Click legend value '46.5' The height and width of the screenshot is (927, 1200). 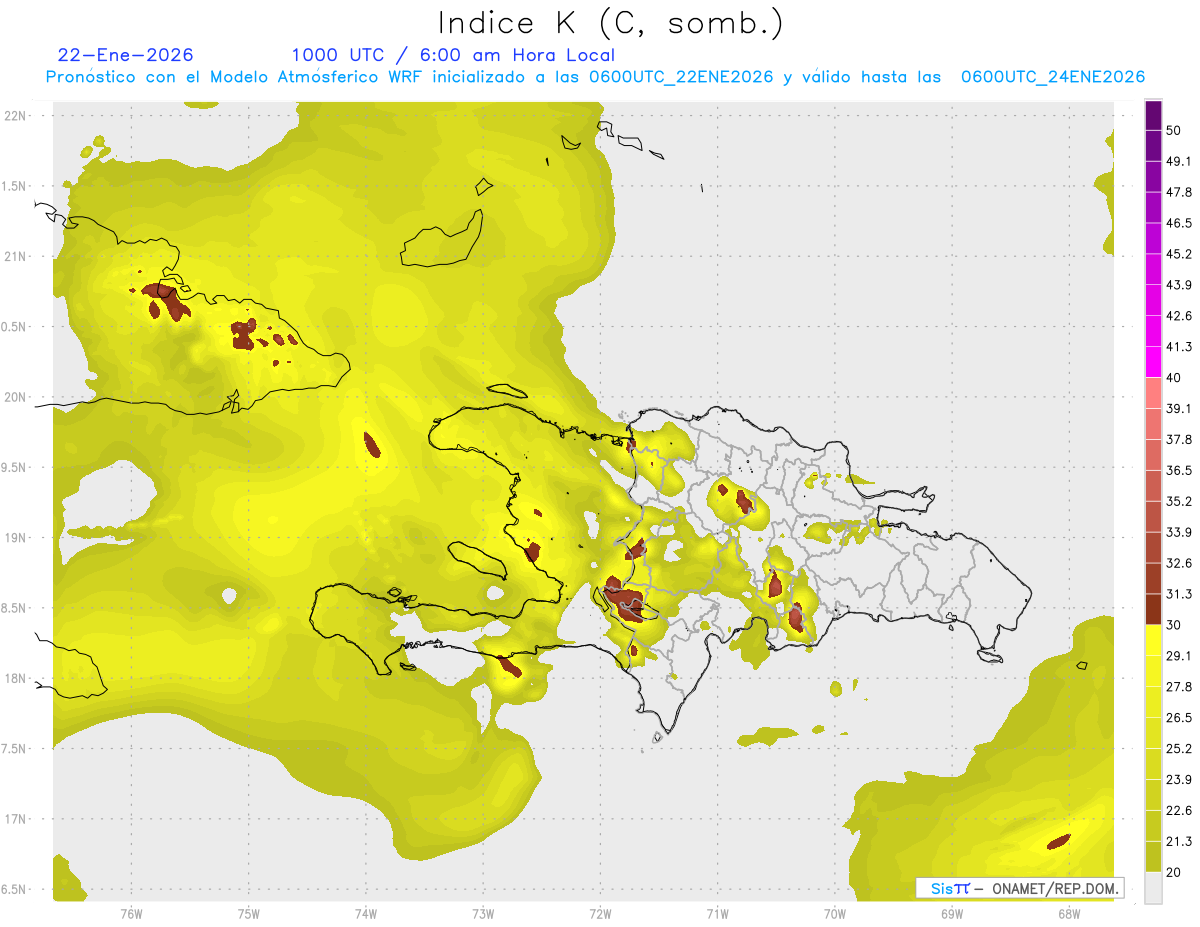[x=1178, y=223]
